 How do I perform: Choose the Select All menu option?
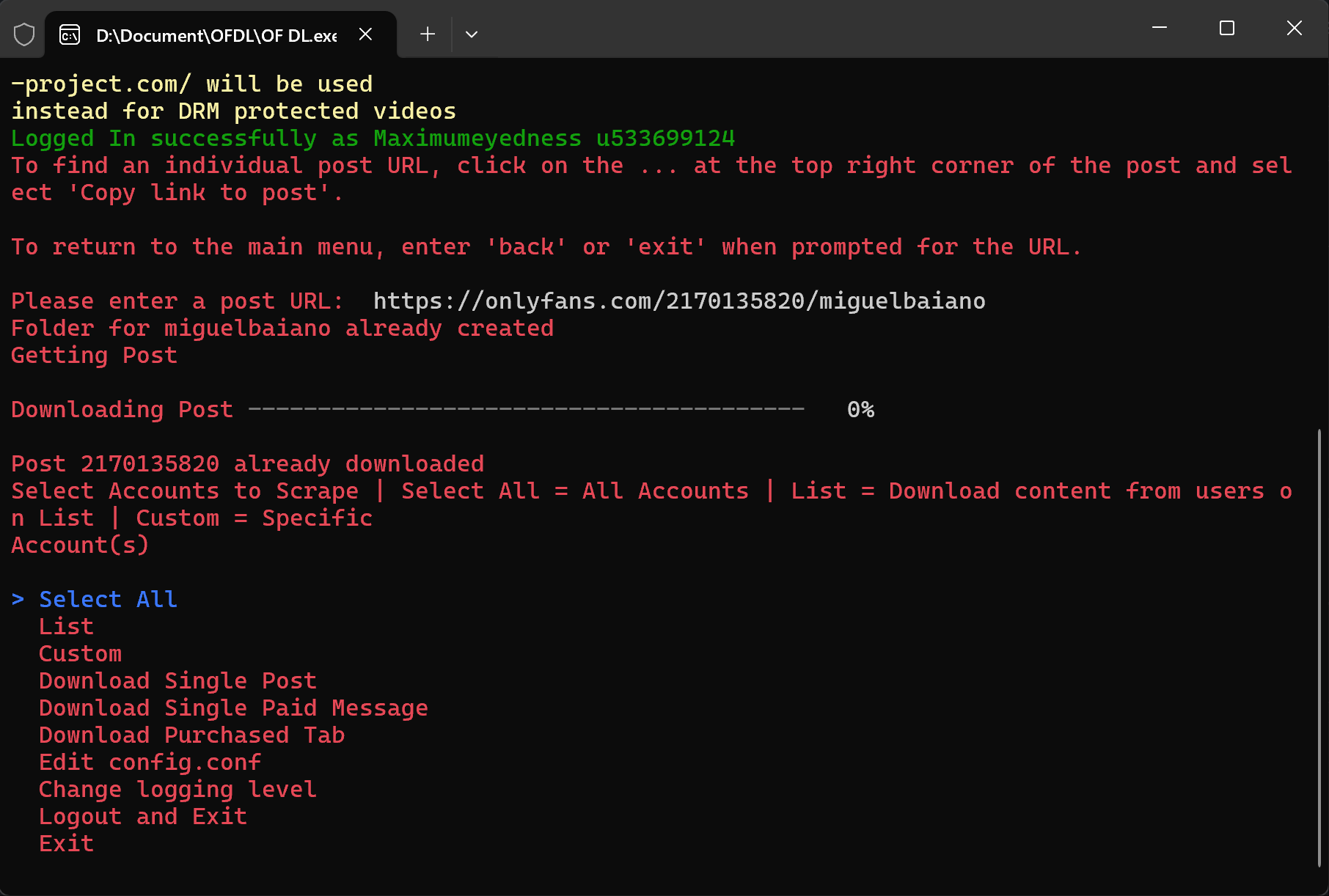[108, 599]
